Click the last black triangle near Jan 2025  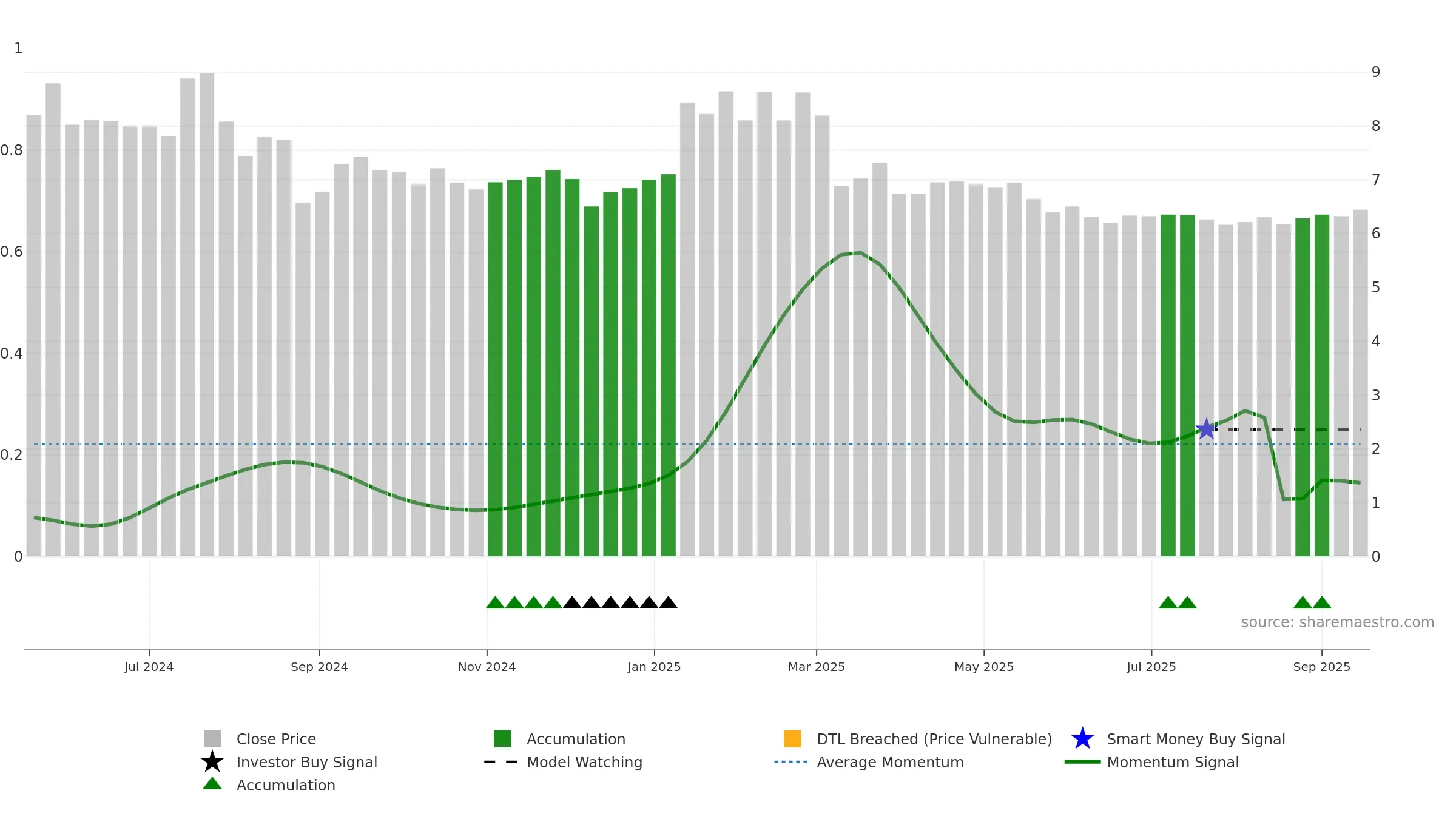click(668, 602)
